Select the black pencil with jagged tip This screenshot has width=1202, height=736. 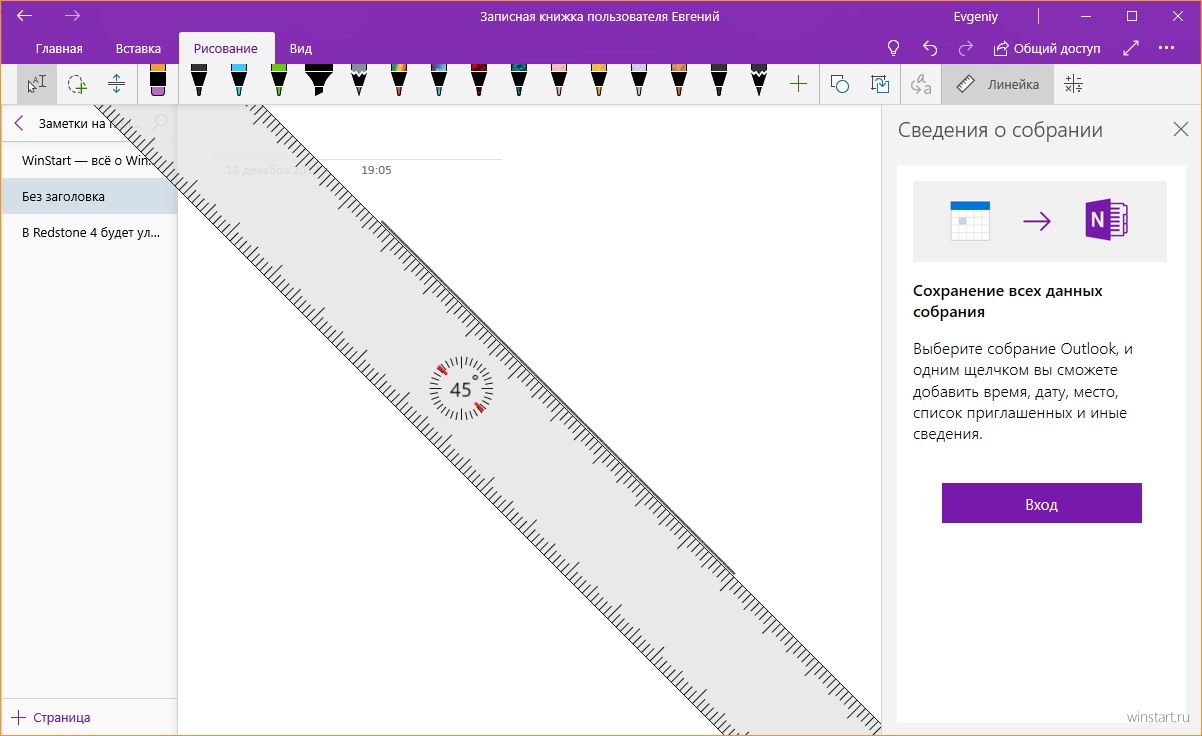click(x=758, y=81)
